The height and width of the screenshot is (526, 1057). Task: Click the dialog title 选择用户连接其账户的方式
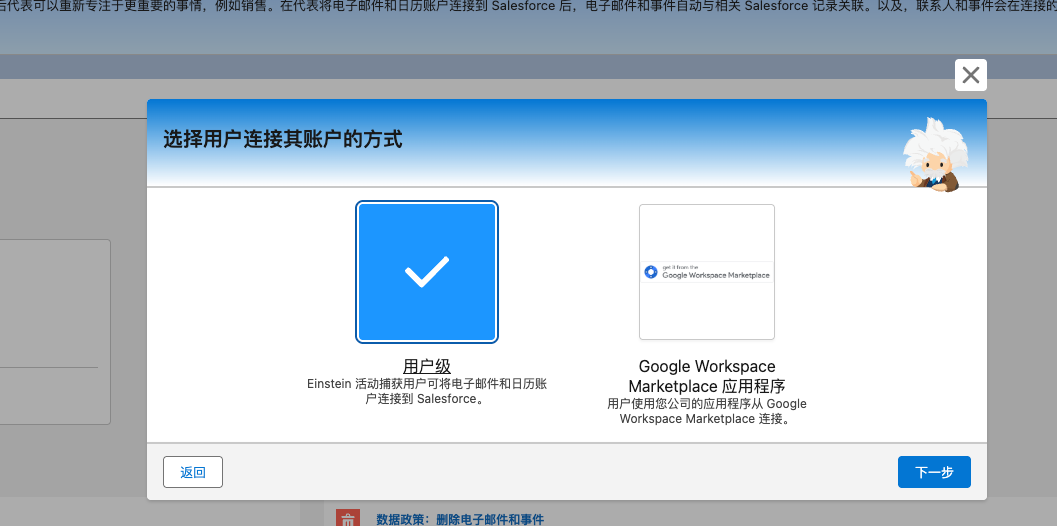point(282,140)
